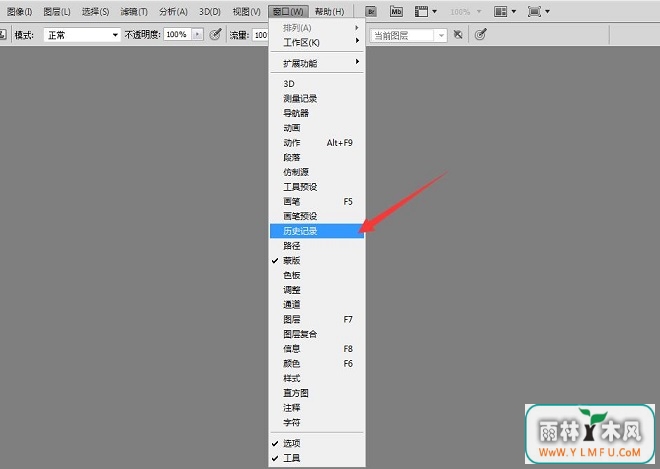Open the zoom level 100% dropdown
This screenshot has width=660, height=469.
(x=465, y=12)
